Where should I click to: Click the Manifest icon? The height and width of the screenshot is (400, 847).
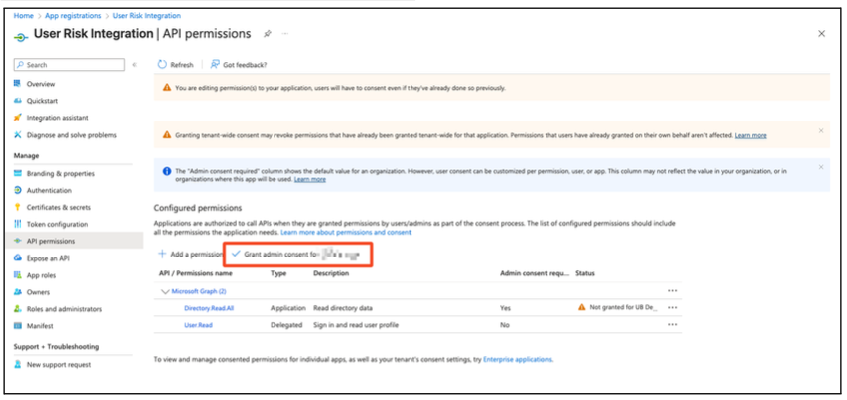pos(17,326)
